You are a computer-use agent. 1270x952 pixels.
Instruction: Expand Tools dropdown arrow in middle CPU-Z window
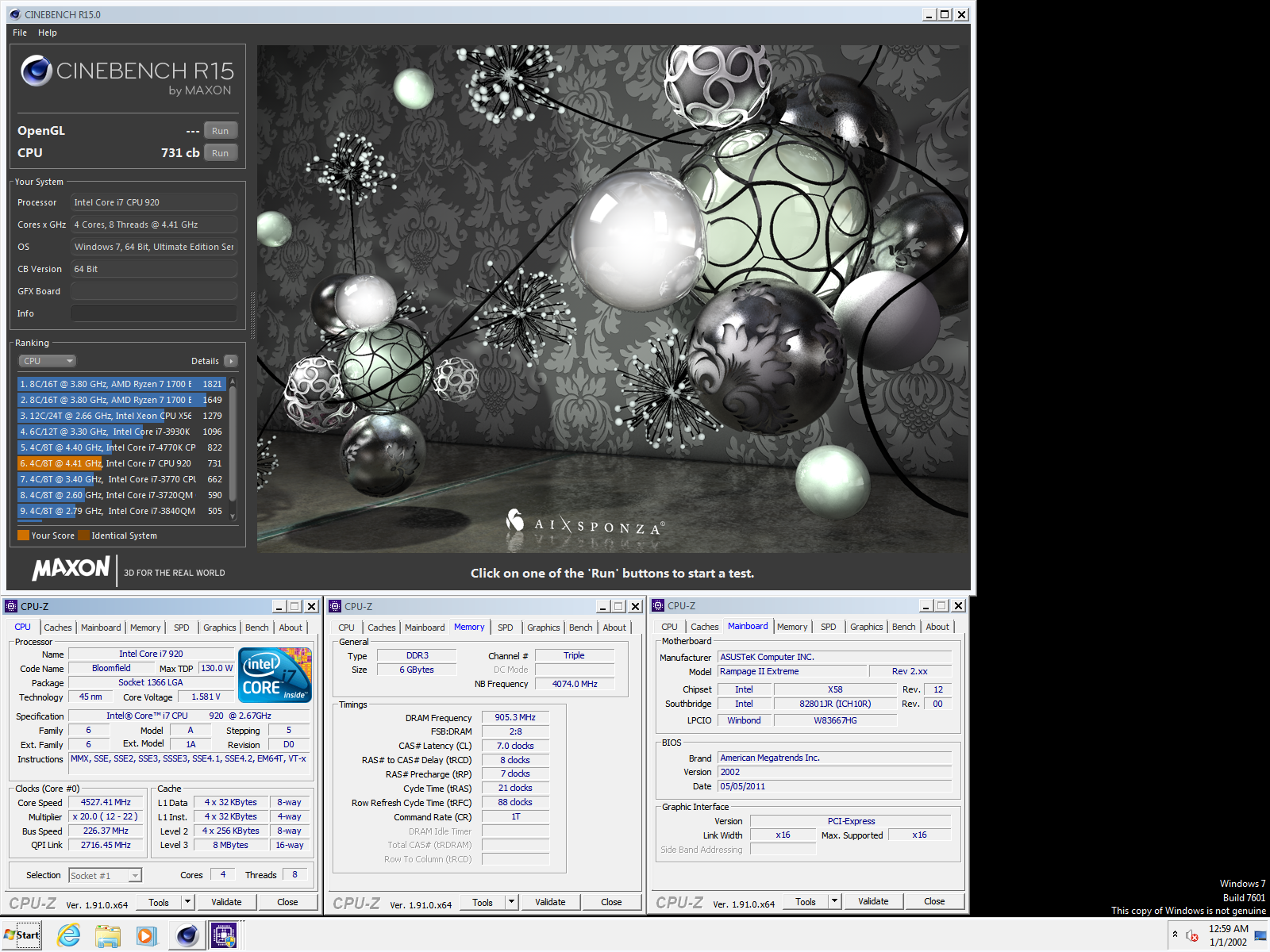[x=512, y=903]
